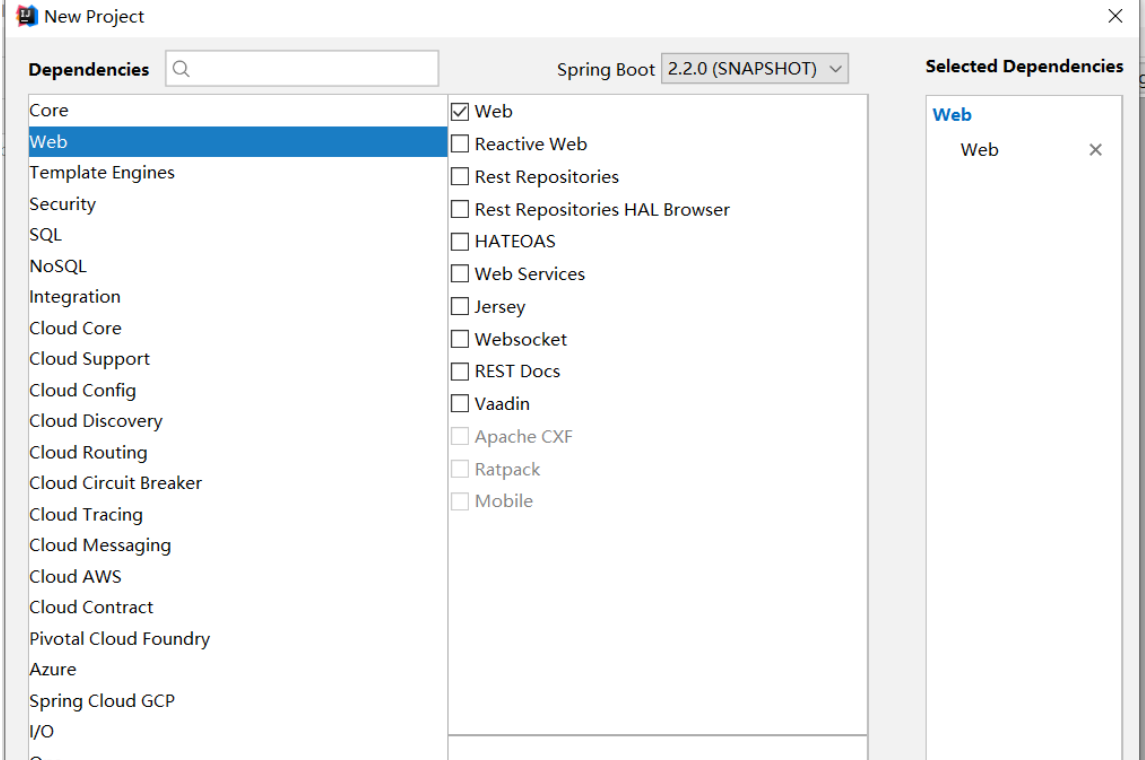Click the Web group heading in Selected Dependencies
1145x760 pixels.
click(x=951, y=115)
